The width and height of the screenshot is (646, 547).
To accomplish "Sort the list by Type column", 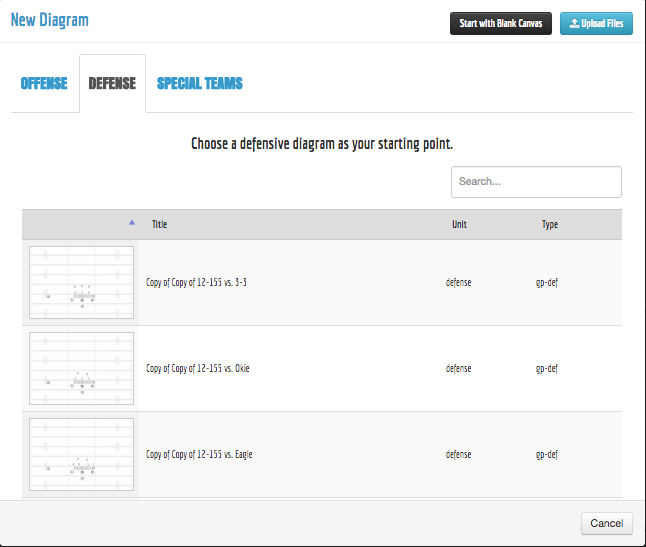I will 549,225.
